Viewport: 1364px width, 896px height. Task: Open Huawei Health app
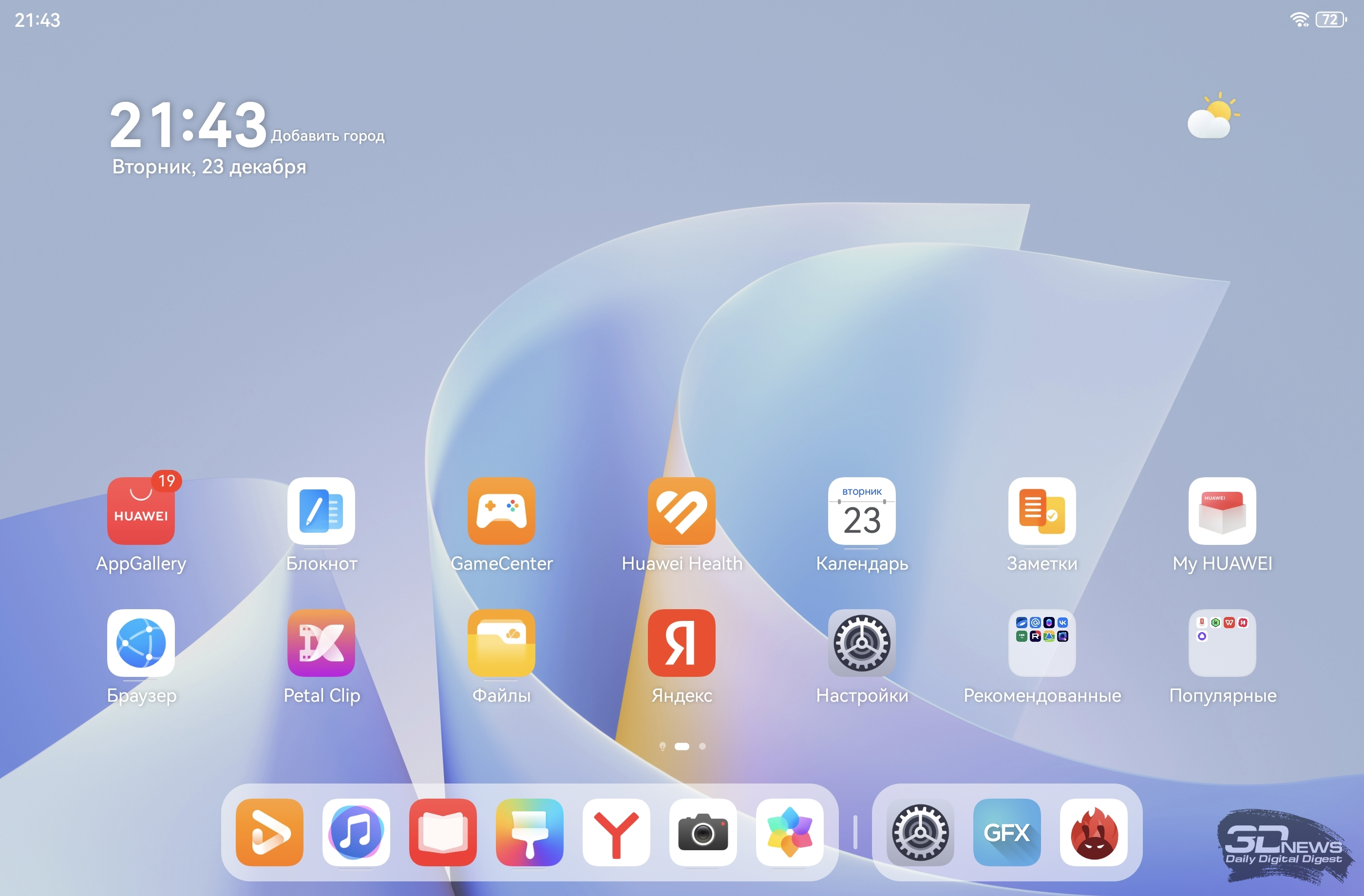pos(682,510)
